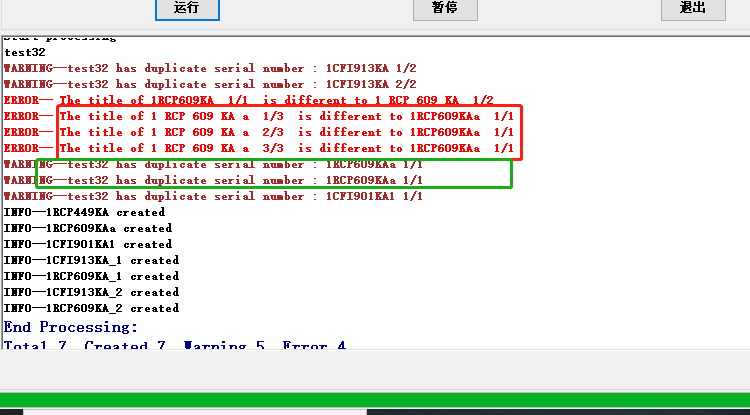The width and height of the screenshot is (750, 415).
Task: Select warning line for serial 1CFI901KA1 1/1
Action: (x=210, y=196)
